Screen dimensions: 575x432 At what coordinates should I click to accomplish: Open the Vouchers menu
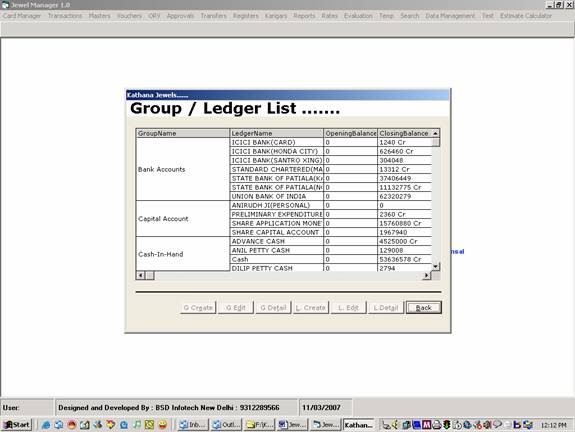[x=129, y=16]
